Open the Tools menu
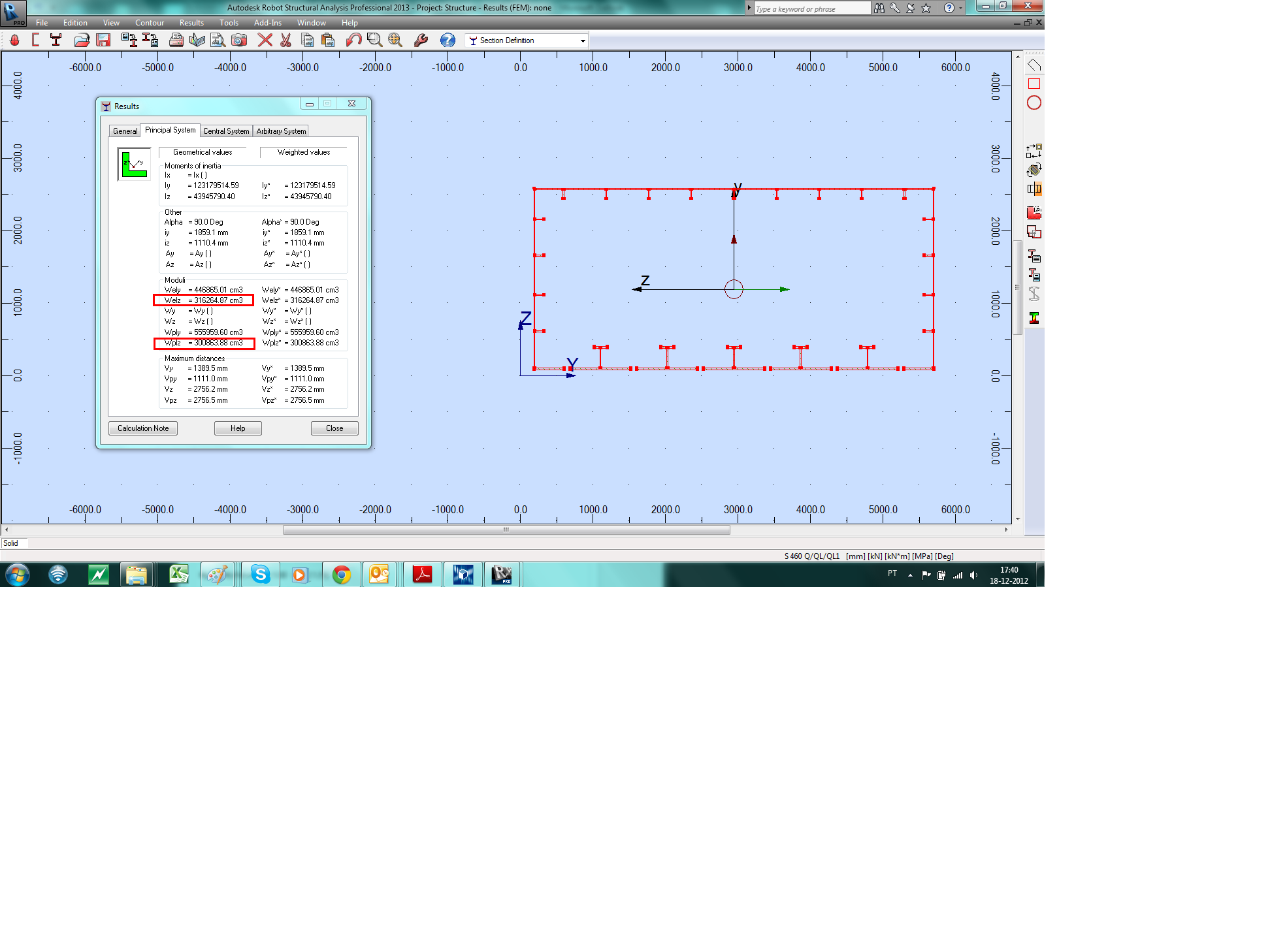The image size is (1270, 952). click(229, 23)
